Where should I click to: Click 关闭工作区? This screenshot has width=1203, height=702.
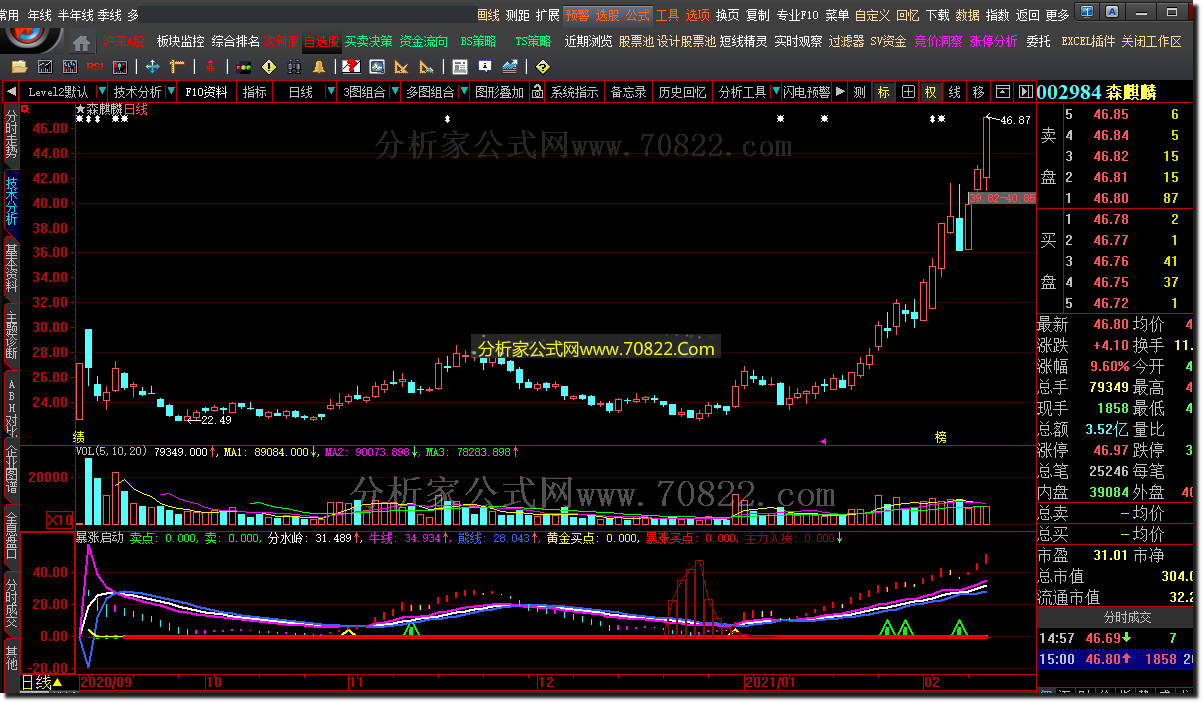point(1151,41)
